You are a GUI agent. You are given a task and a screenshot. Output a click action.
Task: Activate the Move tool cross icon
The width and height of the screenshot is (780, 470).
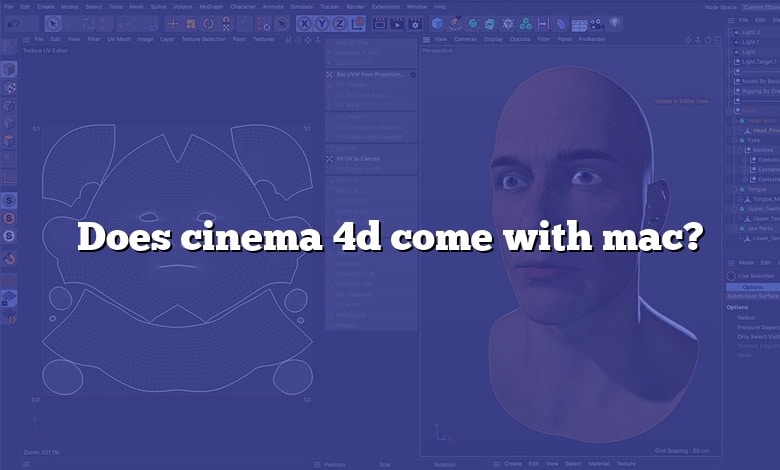tap(173, 23)
